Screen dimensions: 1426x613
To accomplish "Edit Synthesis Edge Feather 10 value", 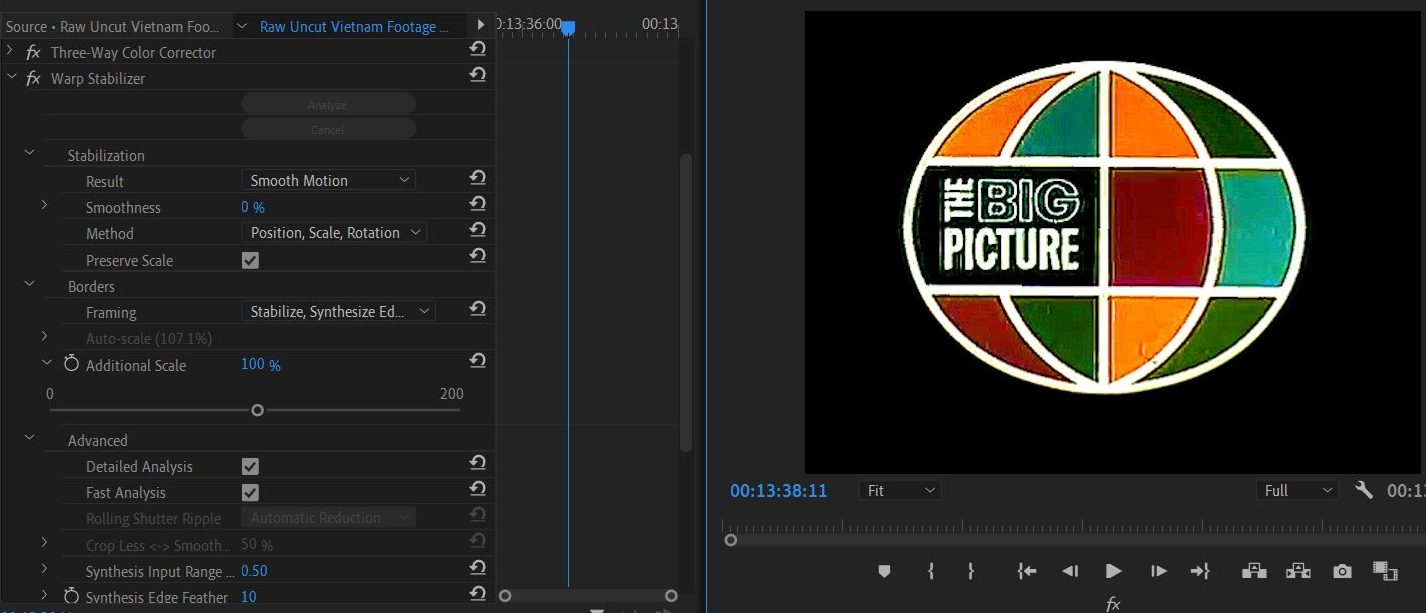I will [248, 597].
